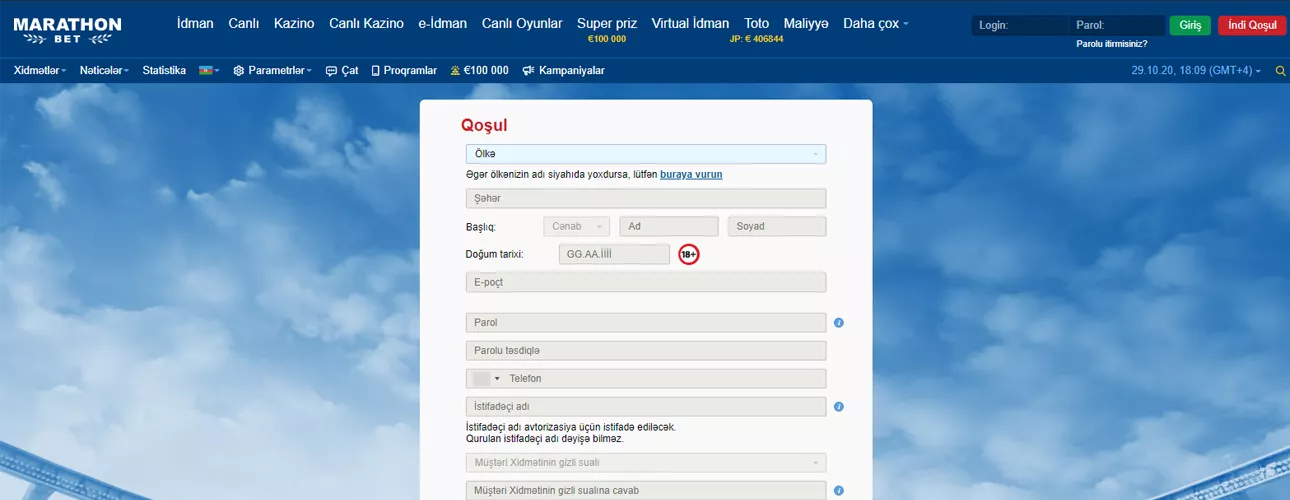Screen dimensions: 1290x500
Task: Click info icon next to Parol field
Action: 839,323
